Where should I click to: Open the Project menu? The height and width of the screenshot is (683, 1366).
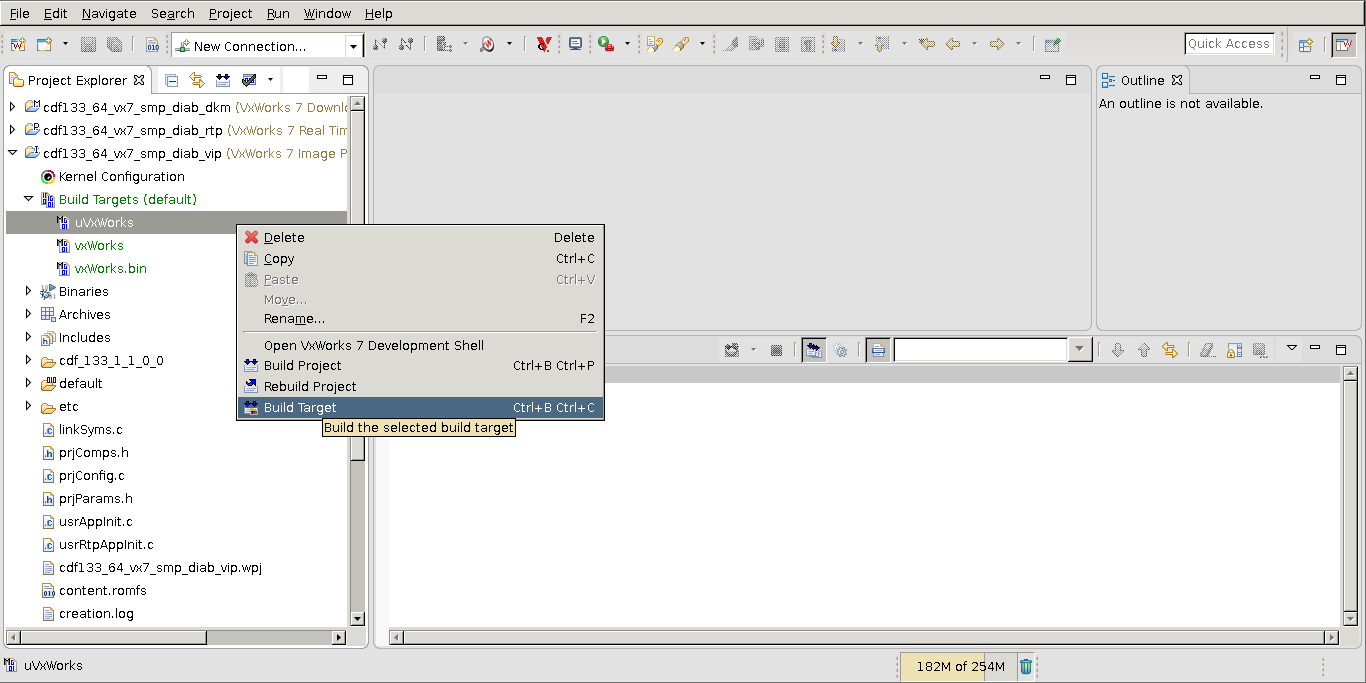231,13
